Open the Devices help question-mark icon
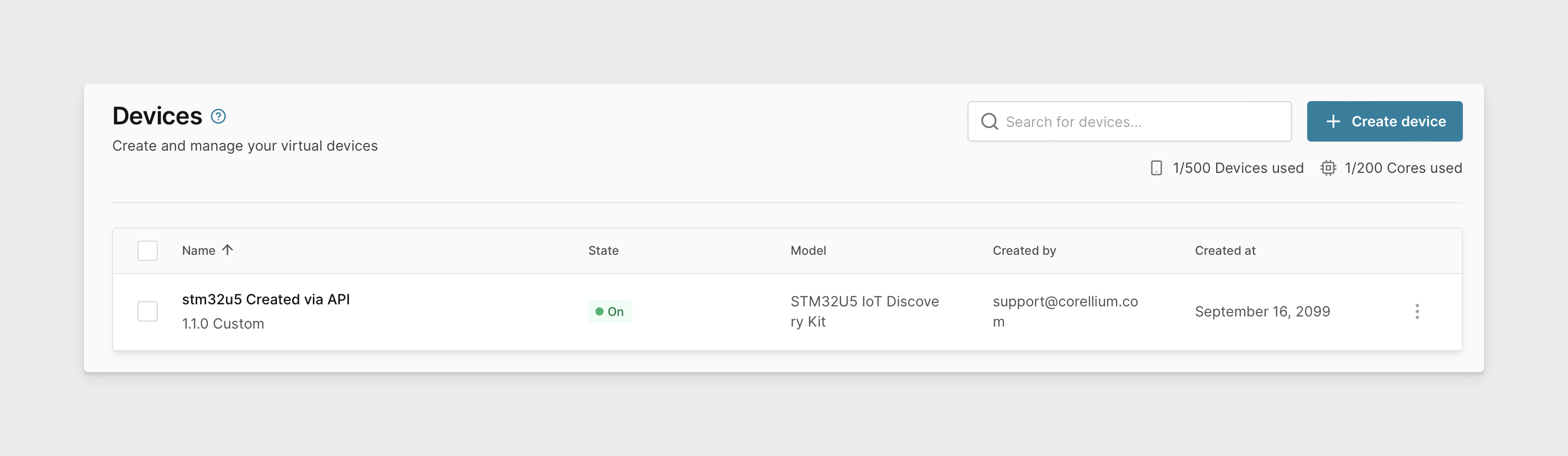This screenshot has height=456, width=1568. click(218, 116)
